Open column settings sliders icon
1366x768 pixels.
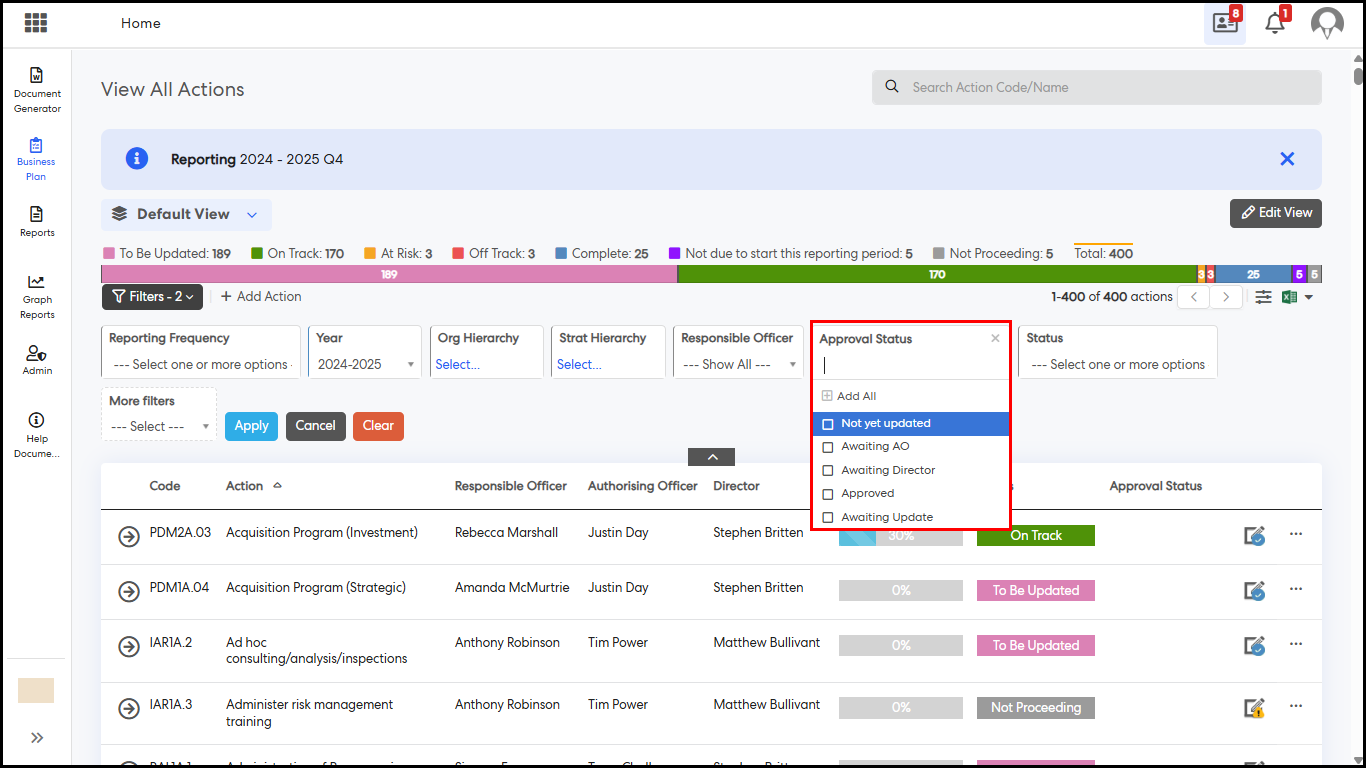pyautogui.click(x=1263, y=297)
